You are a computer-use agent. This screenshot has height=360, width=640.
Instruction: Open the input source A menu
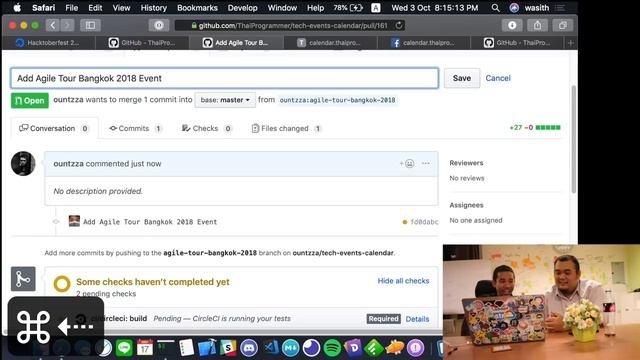(x=376, y=8)
